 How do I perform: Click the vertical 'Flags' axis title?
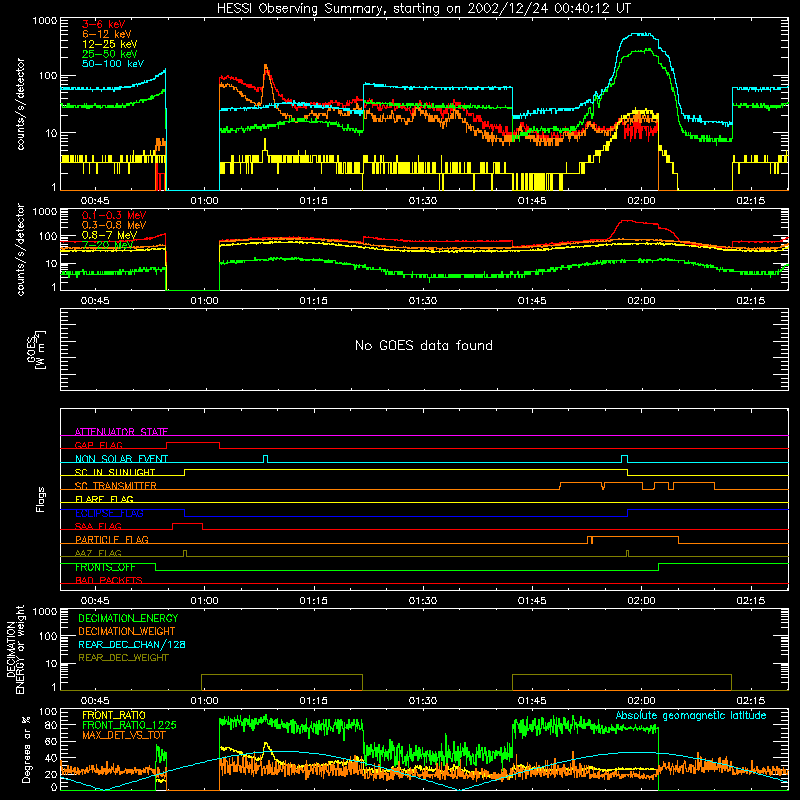click(x=40, y=499)
